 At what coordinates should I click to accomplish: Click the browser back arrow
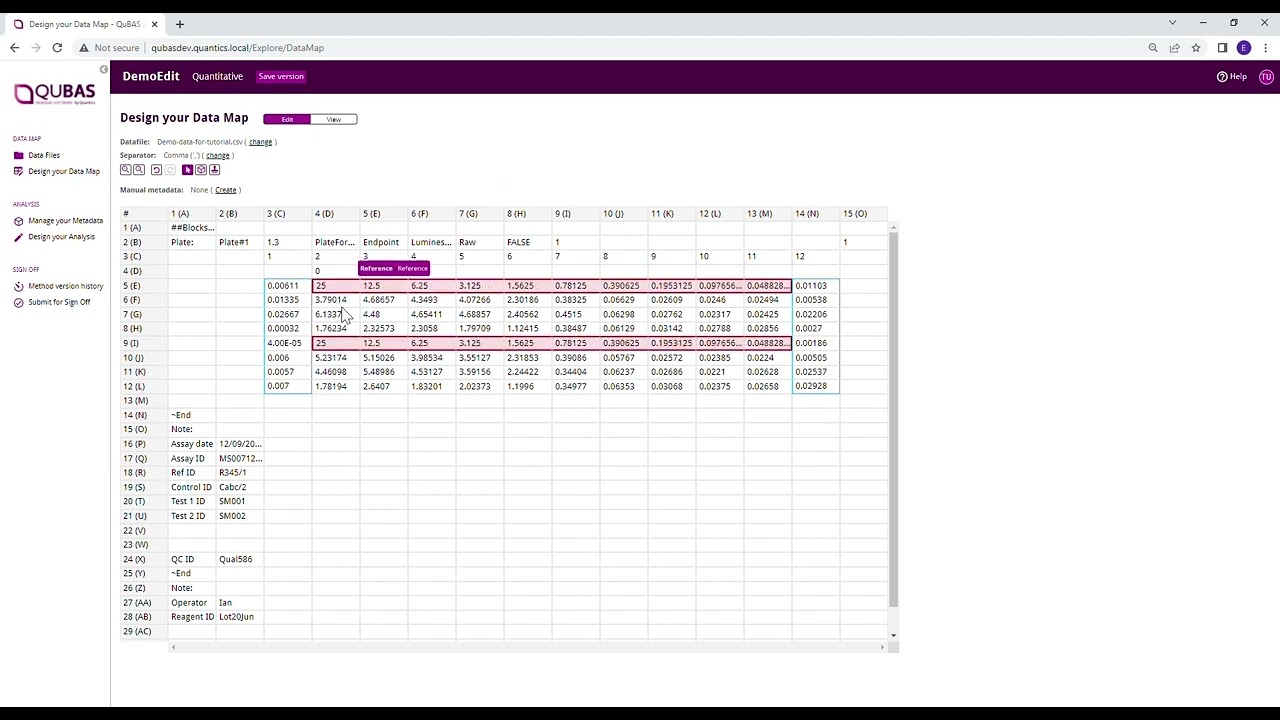coord(14,48)
